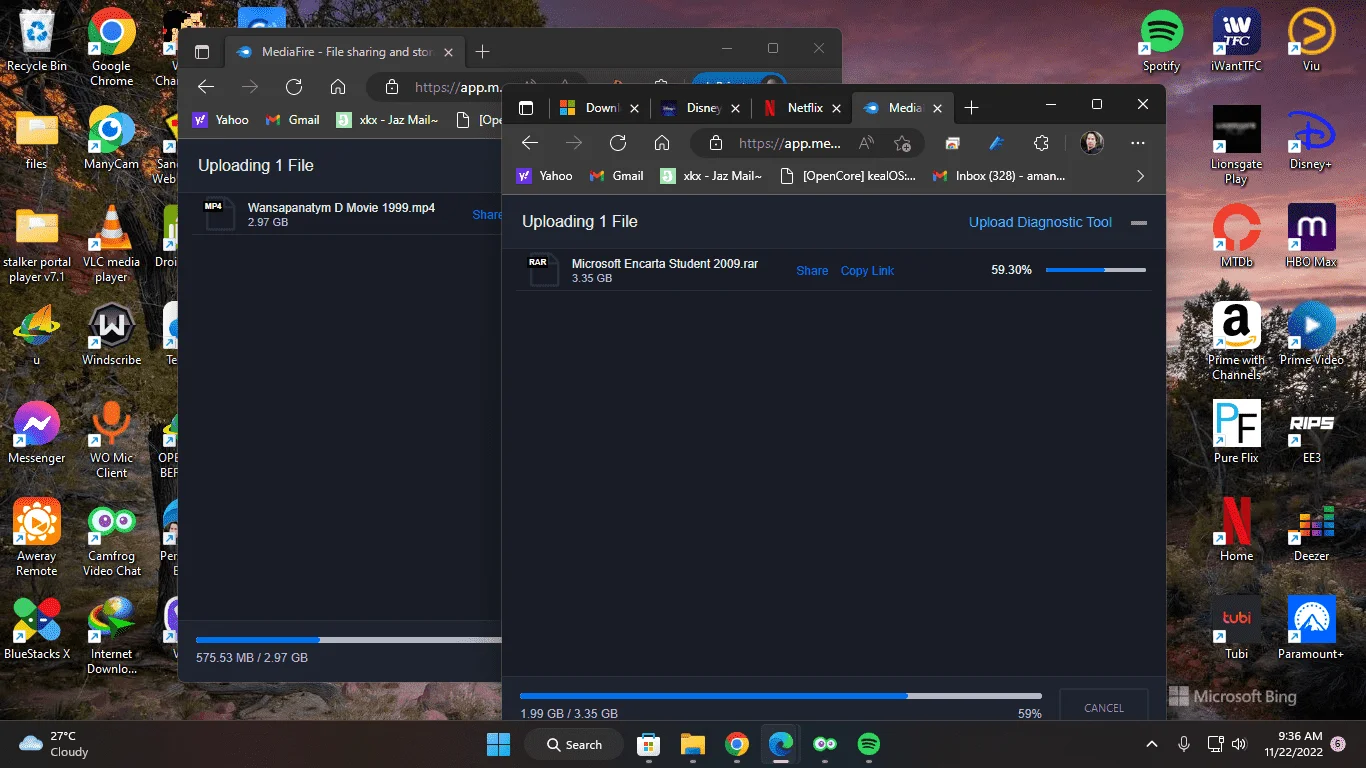Click overall 1.99 GB / 3.35 GB progress bar
Image resolution: width=1366 pixels, height=768 pixels.
780,695
